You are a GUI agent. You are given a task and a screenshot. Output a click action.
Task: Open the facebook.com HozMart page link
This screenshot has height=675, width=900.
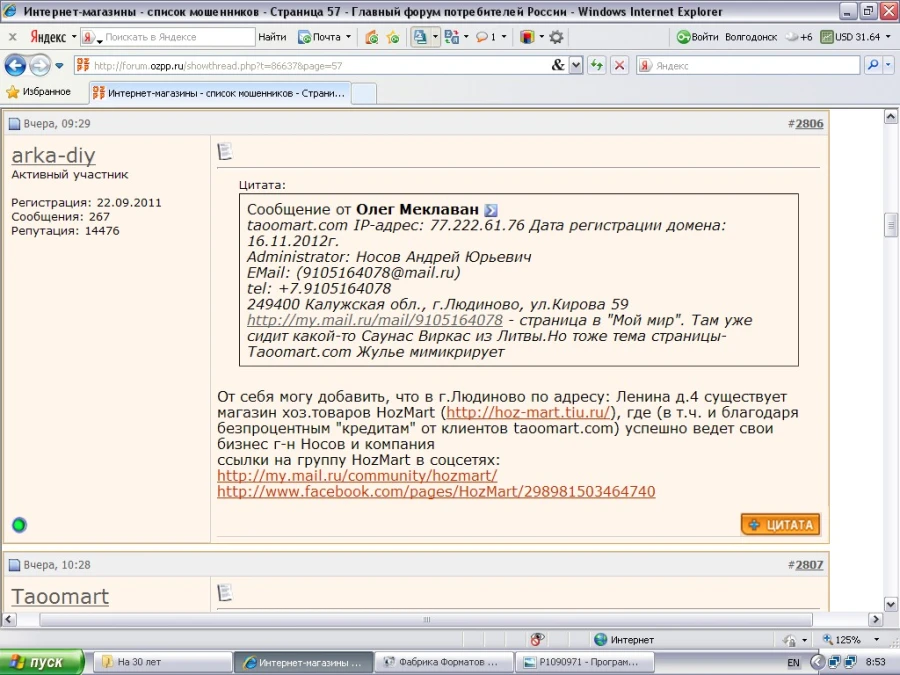coord(436,491)
